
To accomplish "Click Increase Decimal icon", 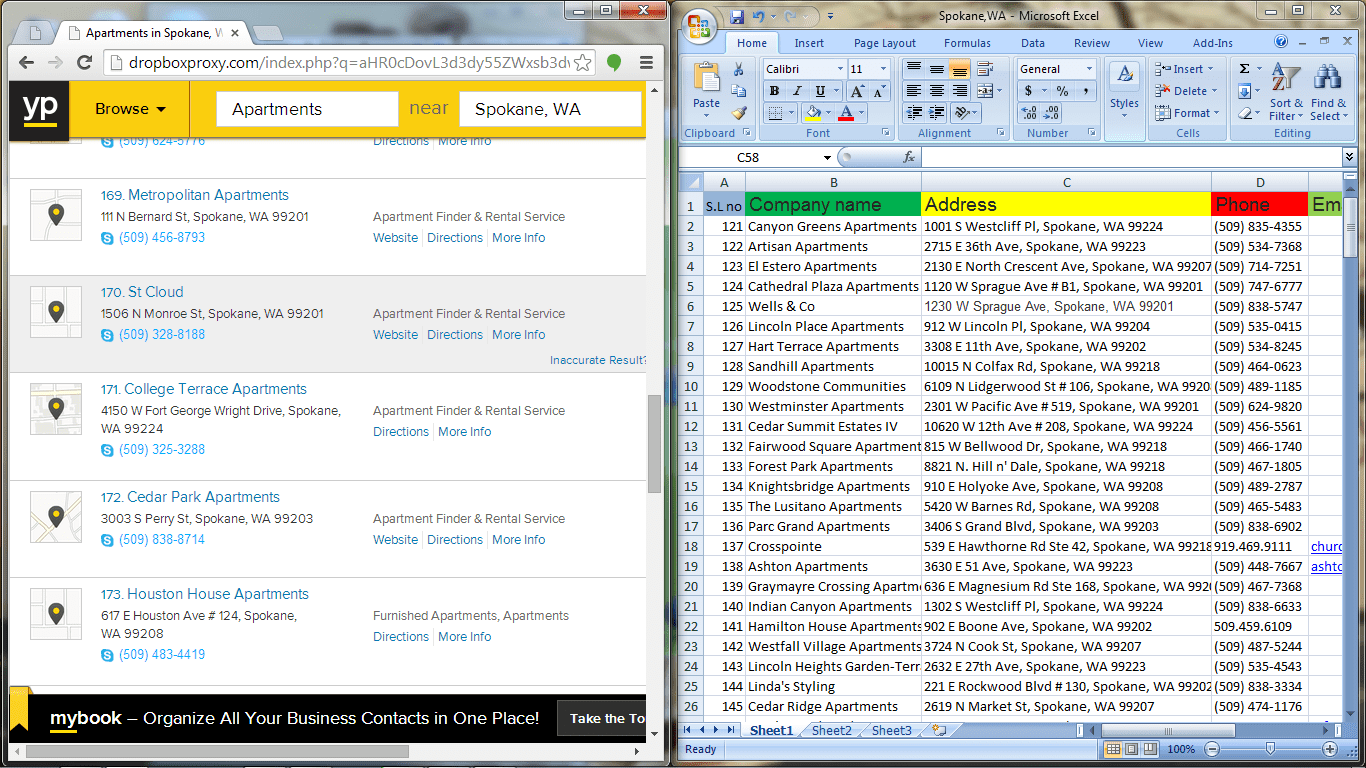I will (1030, 113).
